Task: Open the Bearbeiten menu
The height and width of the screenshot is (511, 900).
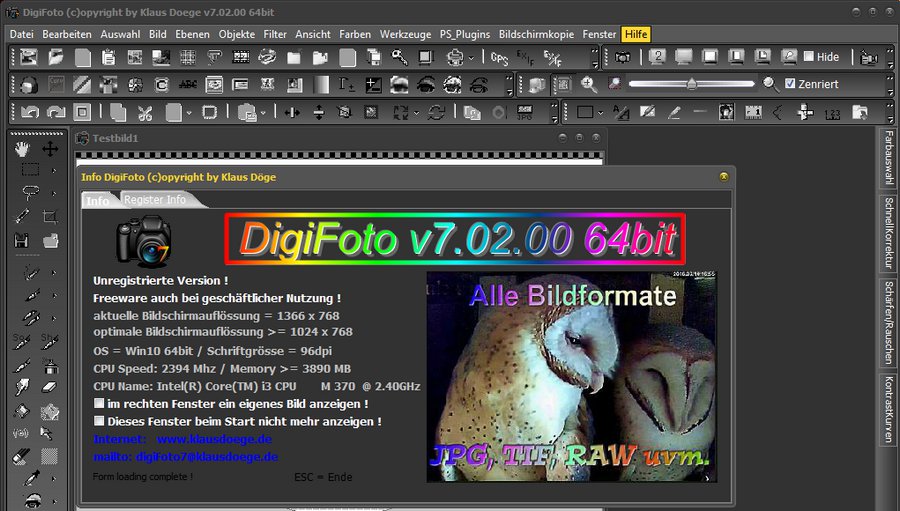Action: coord(67,34)
